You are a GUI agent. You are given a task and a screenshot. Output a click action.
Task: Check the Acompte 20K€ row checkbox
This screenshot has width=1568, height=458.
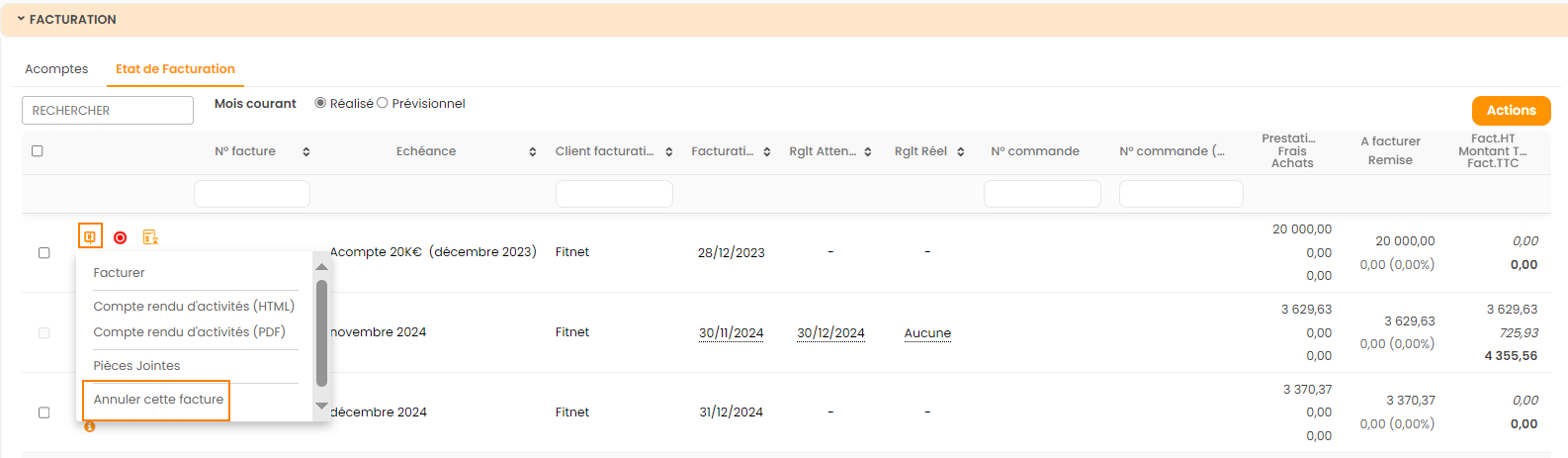44,253
